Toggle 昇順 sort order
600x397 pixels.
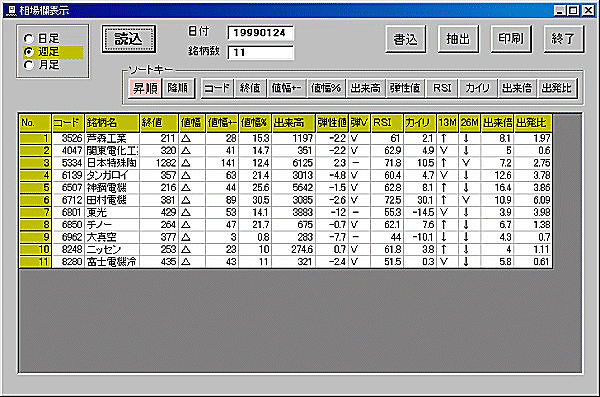(x=145, y=88)
